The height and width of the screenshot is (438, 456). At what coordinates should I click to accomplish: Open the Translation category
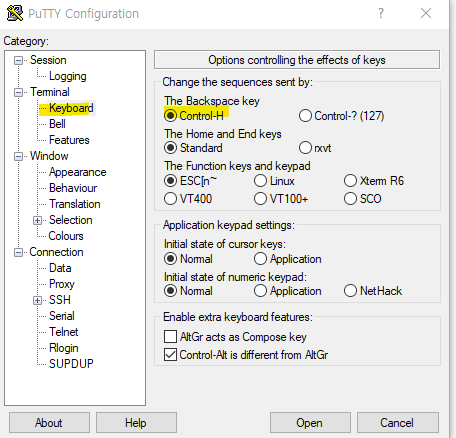coord(75,204)
